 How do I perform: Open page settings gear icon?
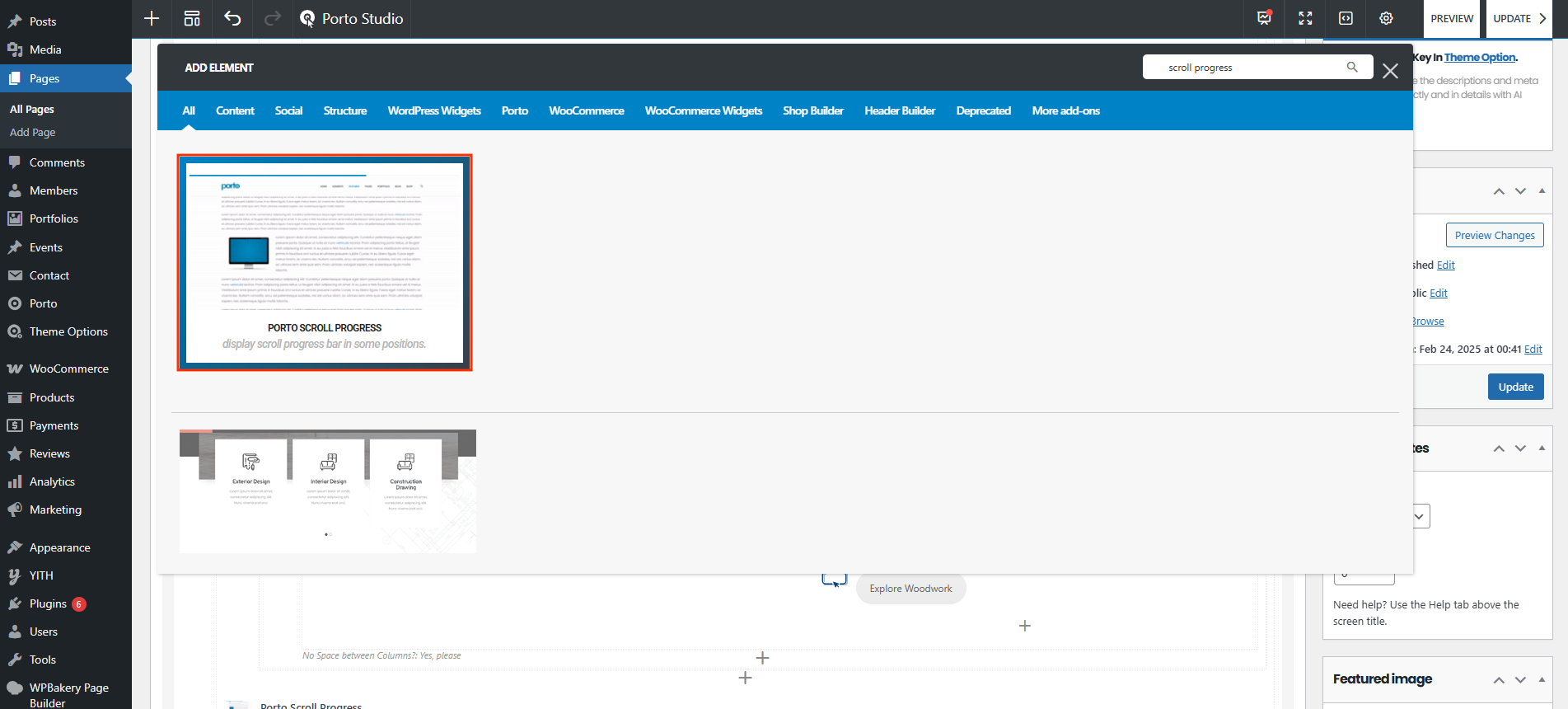point(1386,18)
